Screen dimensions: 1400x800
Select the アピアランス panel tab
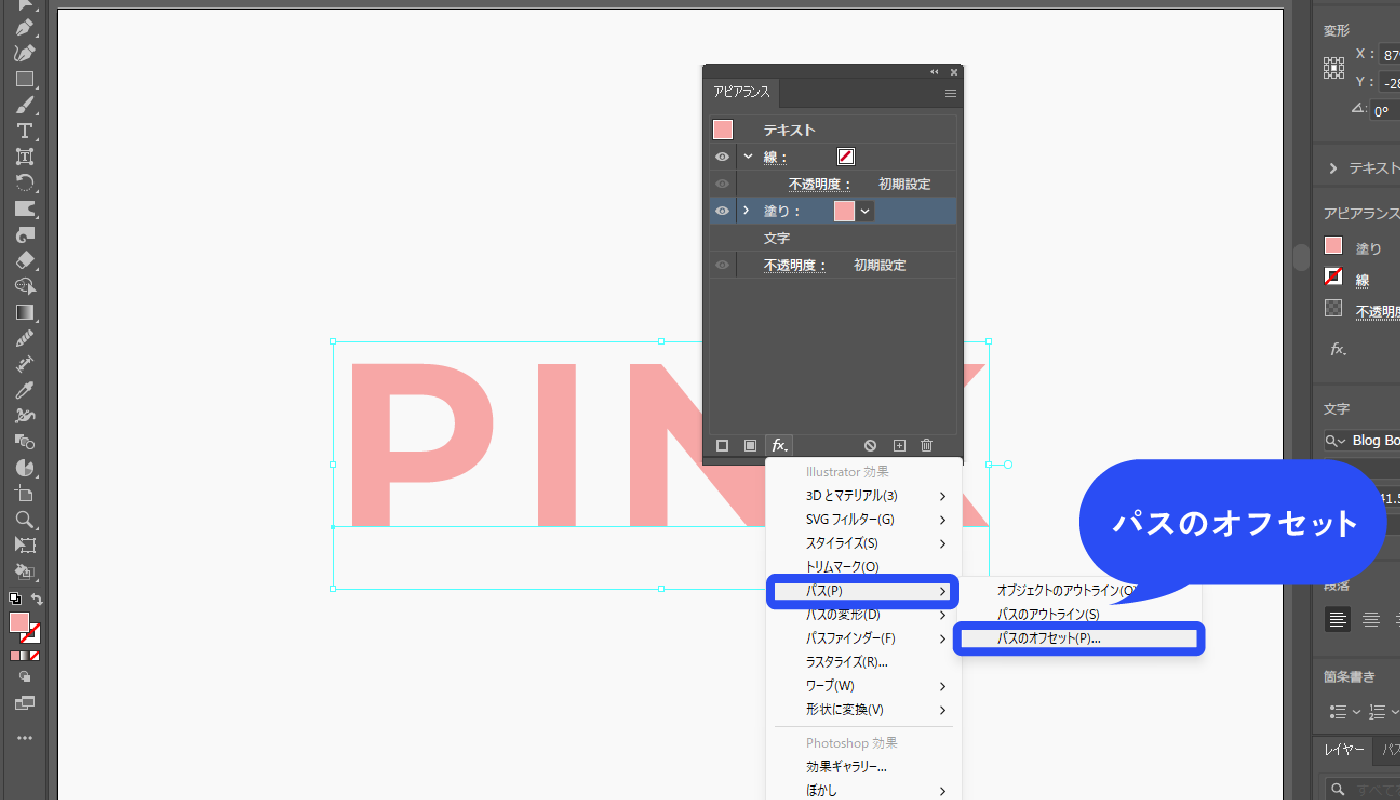point(741,92)
